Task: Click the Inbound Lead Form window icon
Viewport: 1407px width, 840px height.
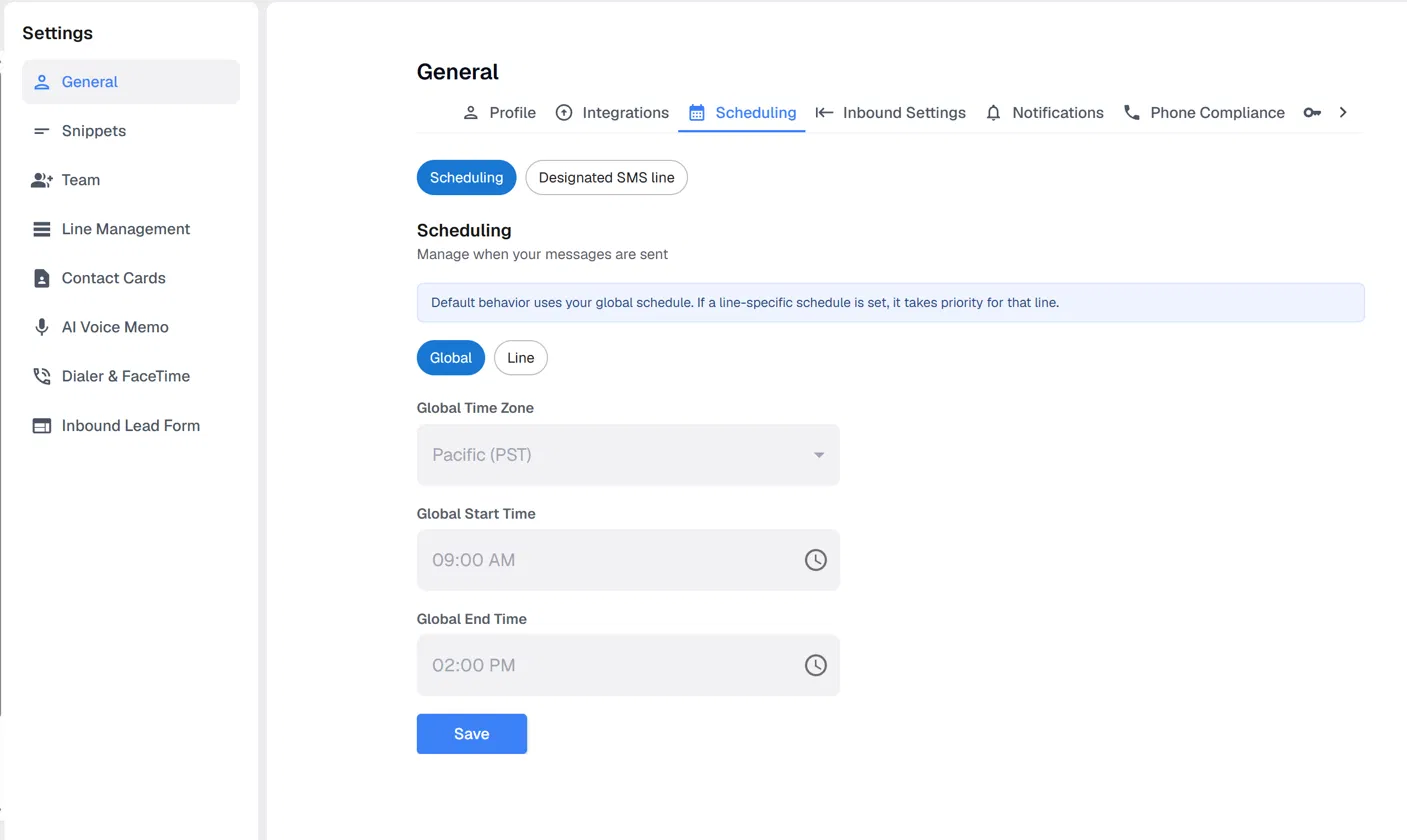Action: click(42, 426)
